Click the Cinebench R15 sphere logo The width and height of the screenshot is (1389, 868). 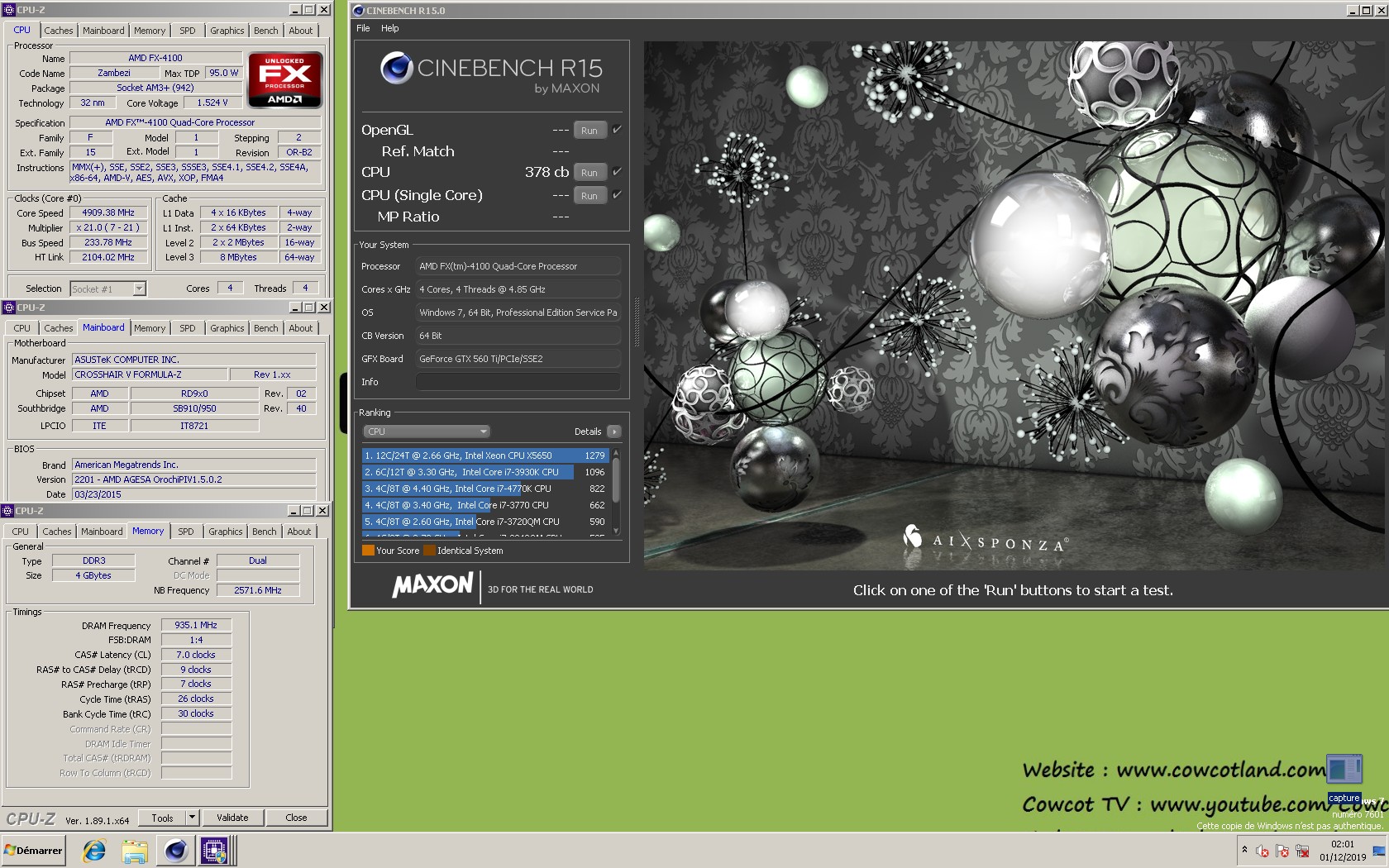point(397,68)
